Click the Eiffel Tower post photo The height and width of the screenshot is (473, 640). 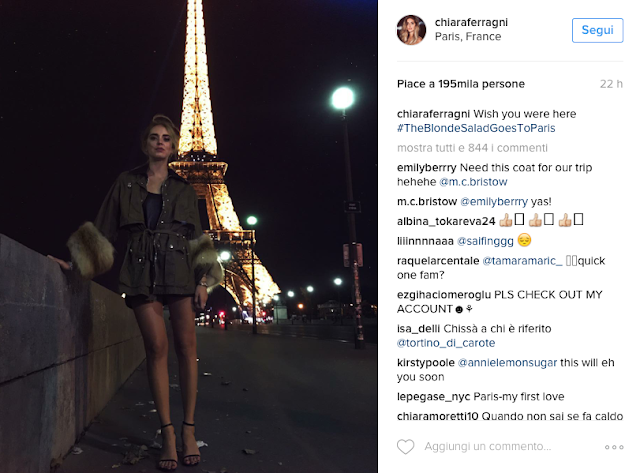coord(189,237)
